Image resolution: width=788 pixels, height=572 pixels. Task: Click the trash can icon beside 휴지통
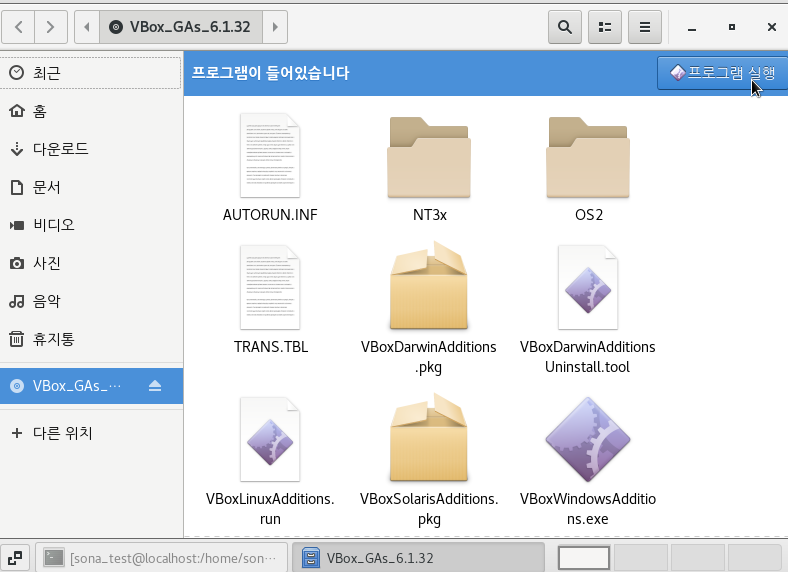click(17, 339)
